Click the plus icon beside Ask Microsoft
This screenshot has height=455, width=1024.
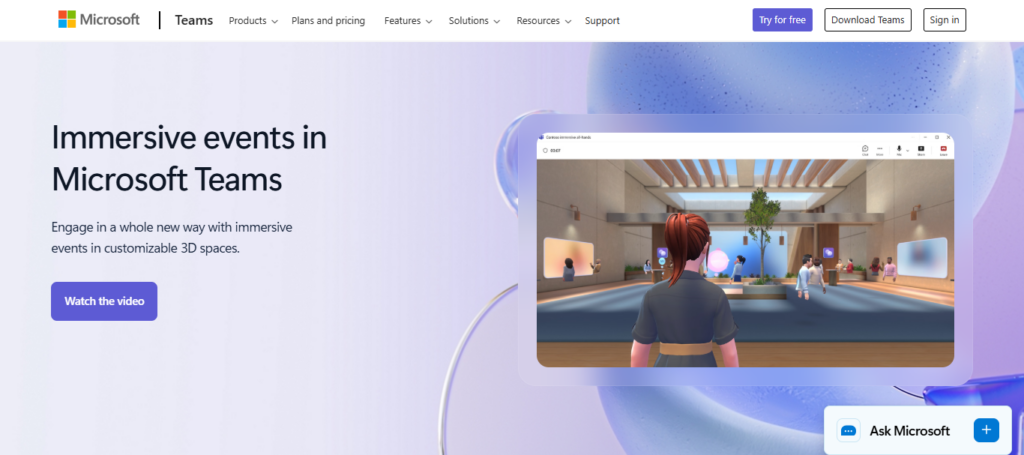(x=986, y=430)
